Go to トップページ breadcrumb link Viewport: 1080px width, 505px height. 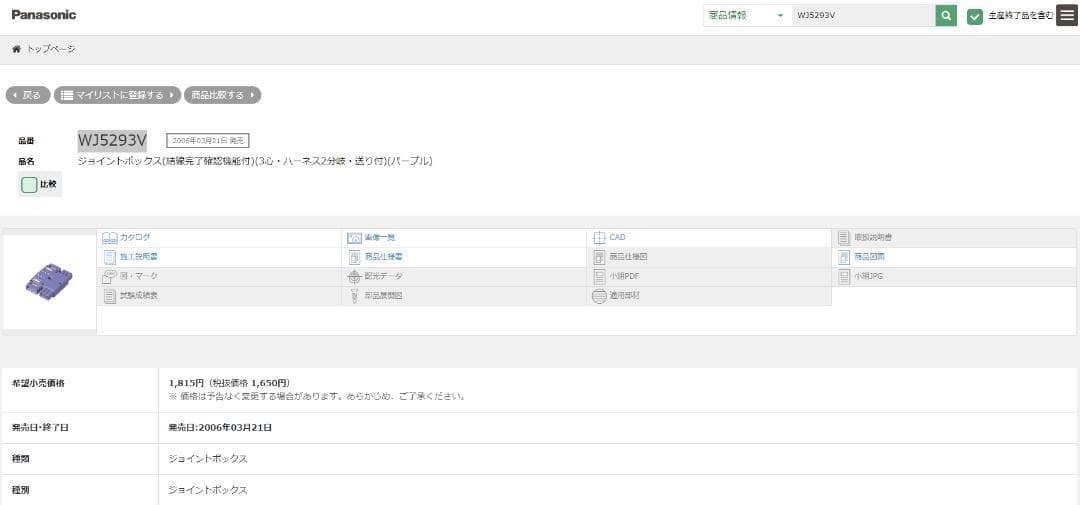point(50,49)
